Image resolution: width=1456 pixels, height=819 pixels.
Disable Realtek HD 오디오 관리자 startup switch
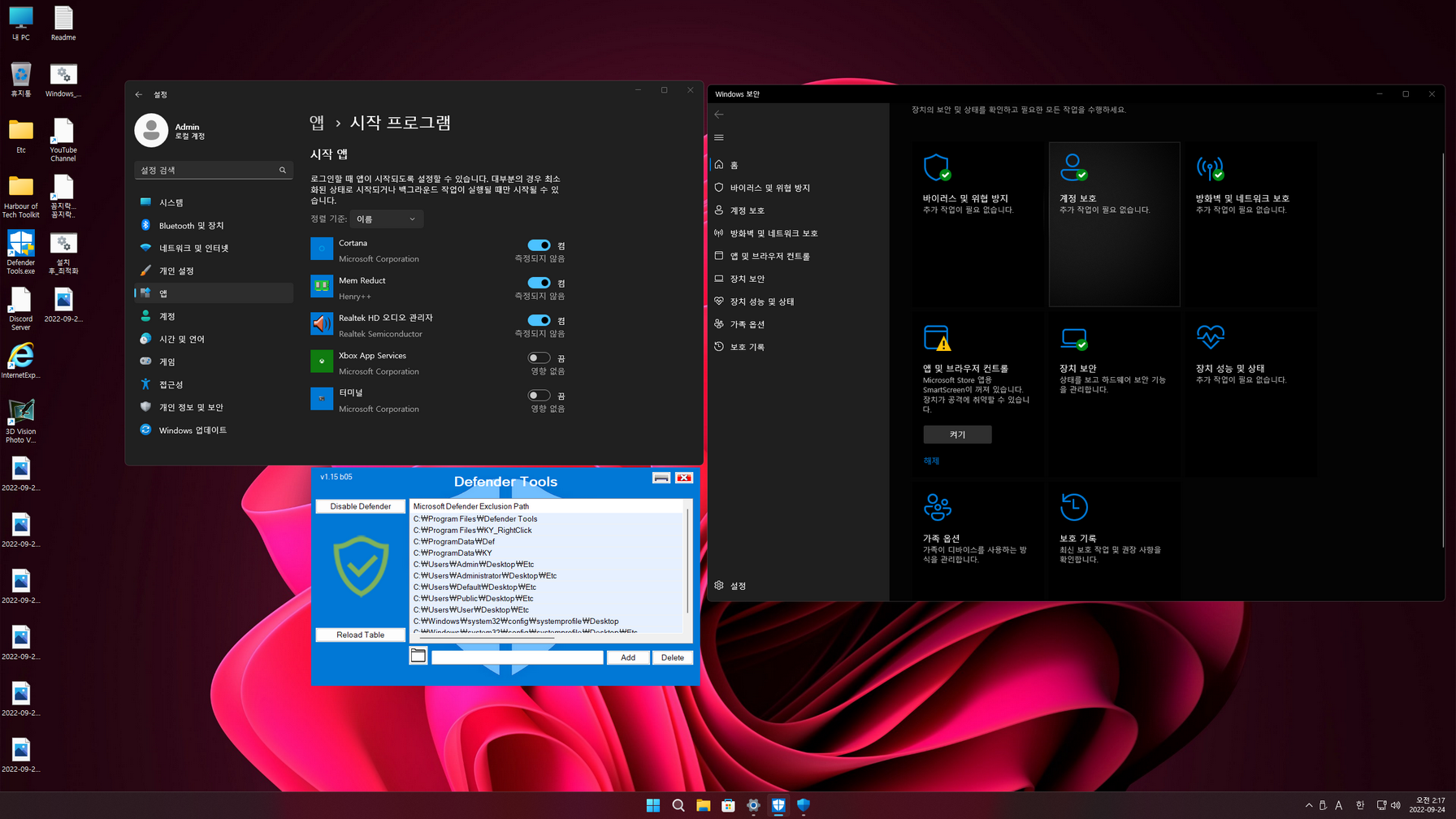[x=539, y=320]
